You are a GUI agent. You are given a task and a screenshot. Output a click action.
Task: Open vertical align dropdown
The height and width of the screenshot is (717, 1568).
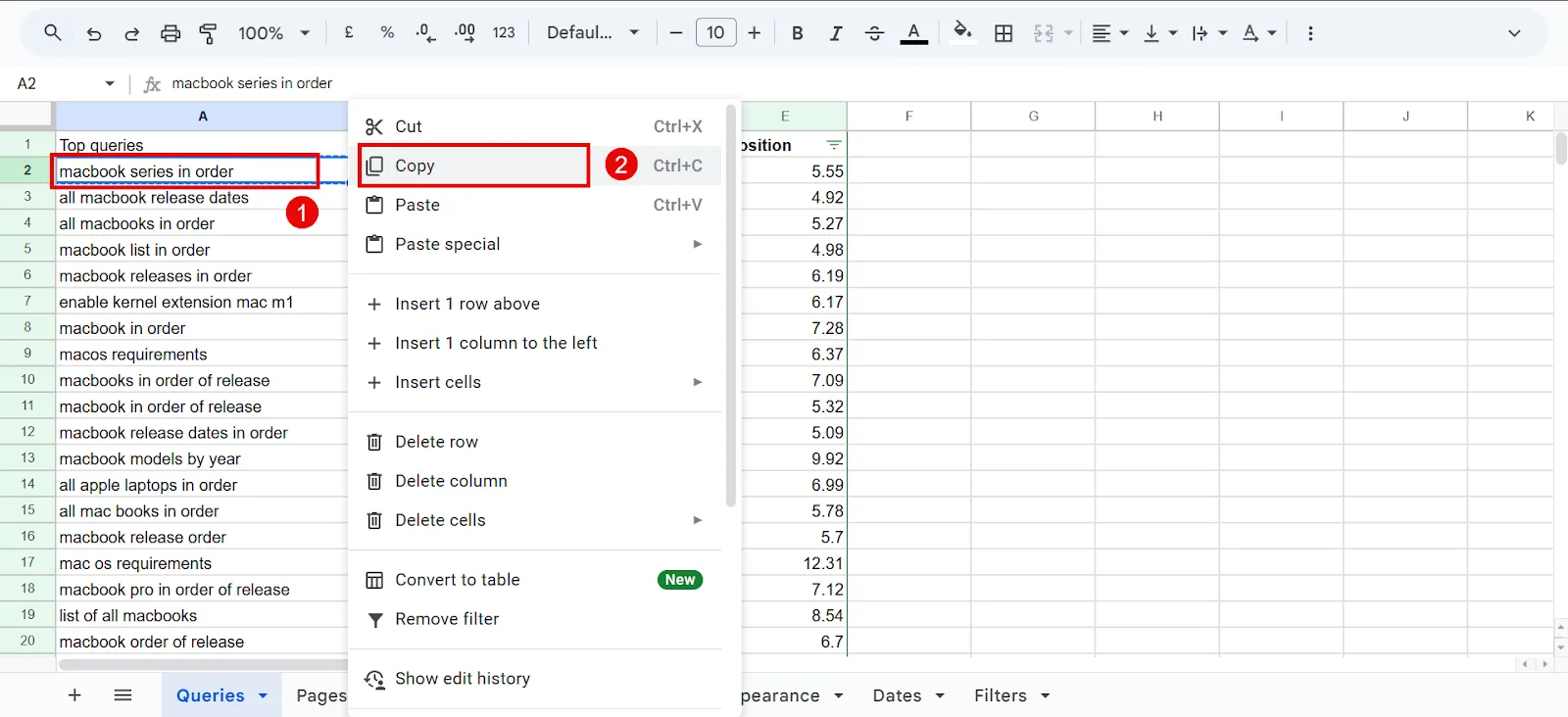tap(1160, 33)
